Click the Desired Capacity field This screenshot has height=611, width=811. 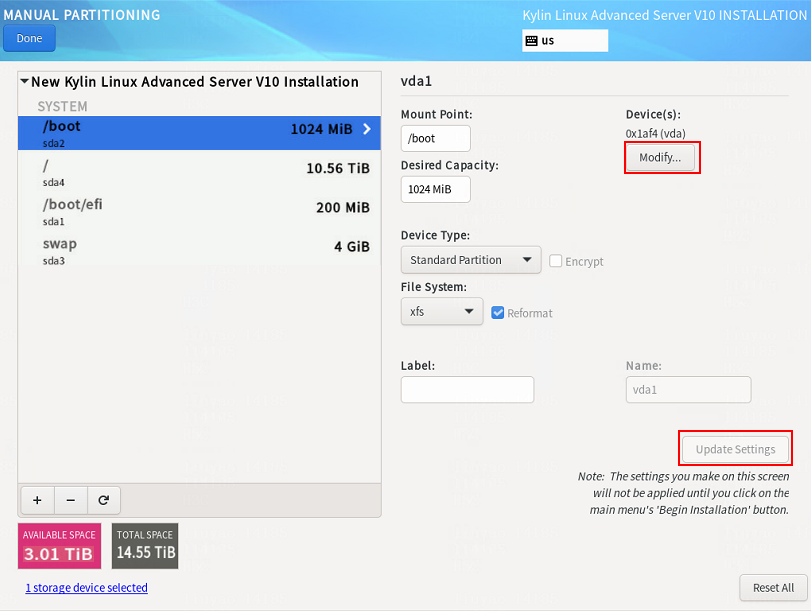435,189
